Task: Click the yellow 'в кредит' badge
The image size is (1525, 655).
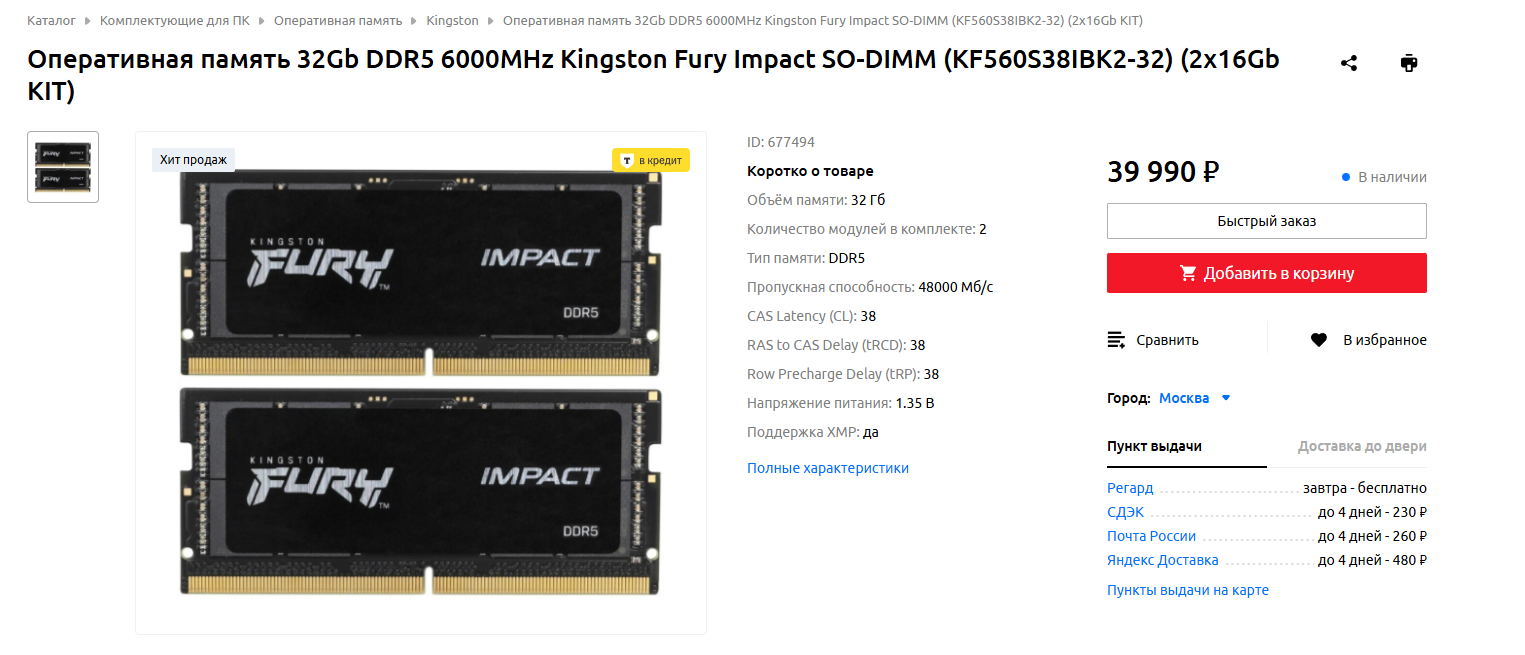Action: point(651,160)
